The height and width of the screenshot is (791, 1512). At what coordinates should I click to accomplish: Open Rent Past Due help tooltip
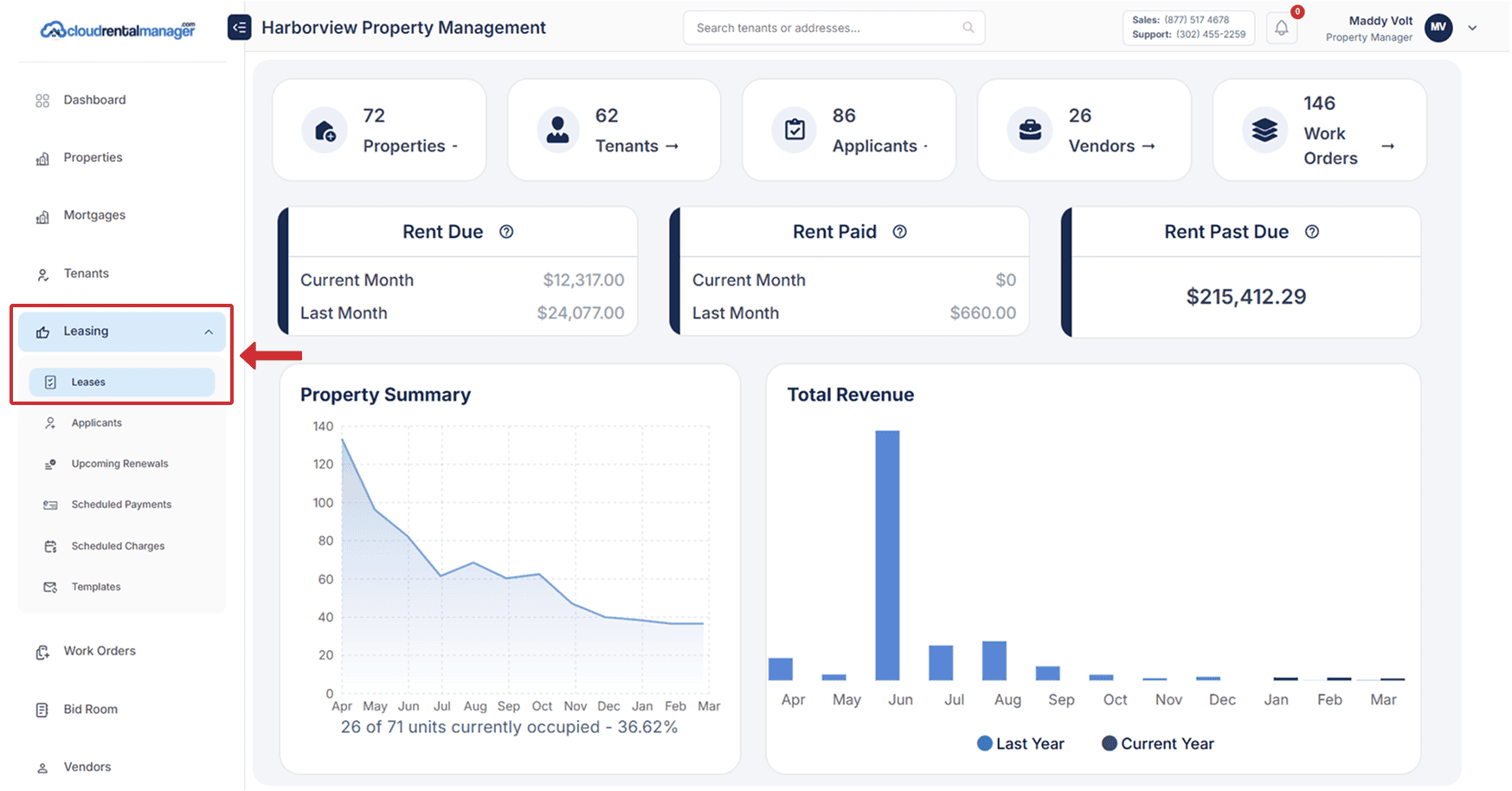click(x=1311, y=232)
